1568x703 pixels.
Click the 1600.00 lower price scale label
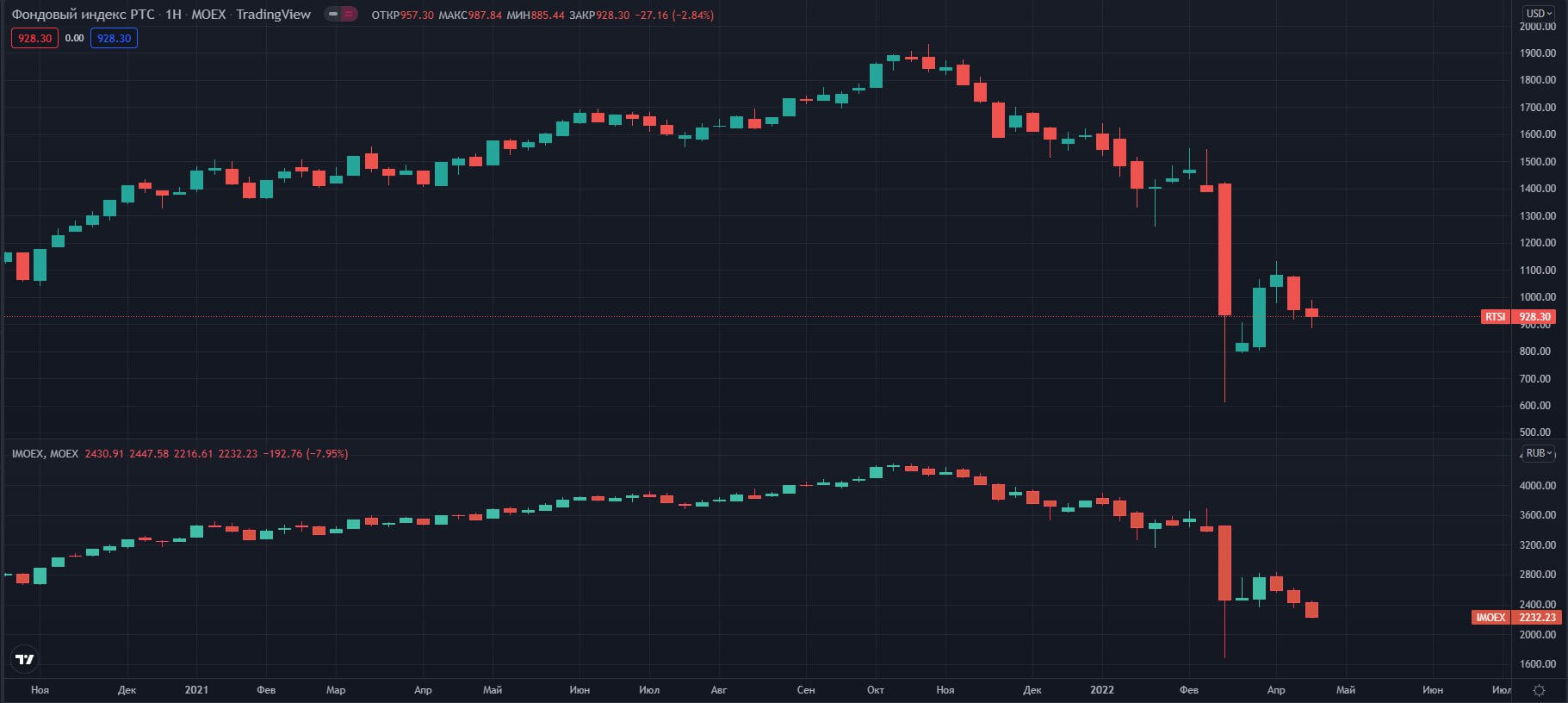coord(1537,664)
